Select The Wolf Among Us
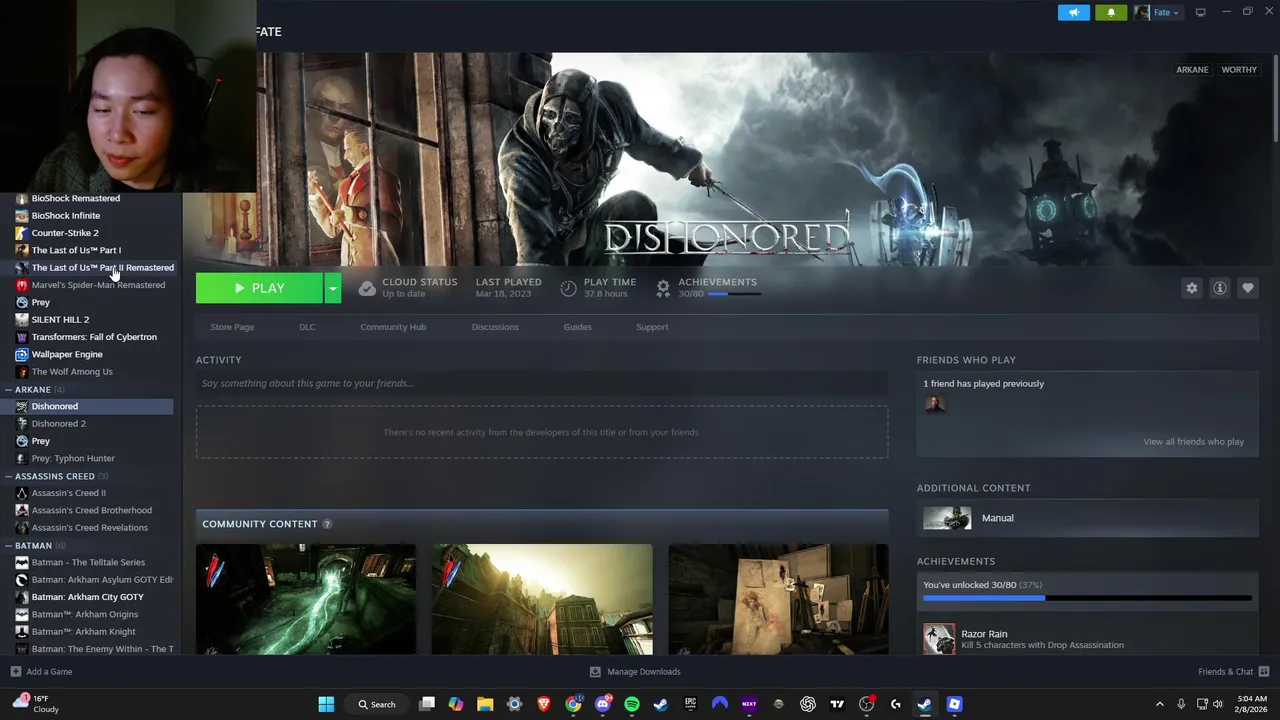Viewport: 1280px width, 720px height. pos(72,371)
